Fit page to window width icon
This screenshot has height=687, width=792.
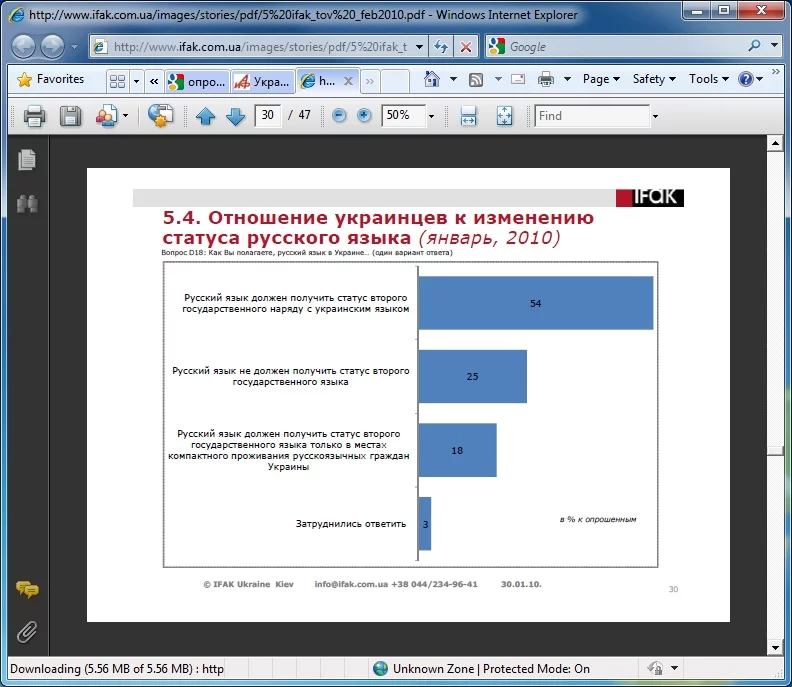(x=468, y=116)
